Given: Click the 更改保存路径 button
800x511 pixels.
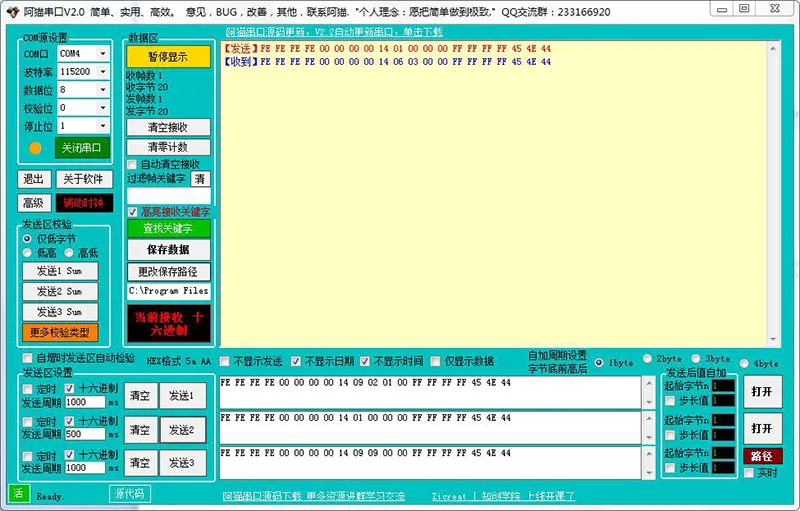Looking at the screenshot, I should 168,271.
